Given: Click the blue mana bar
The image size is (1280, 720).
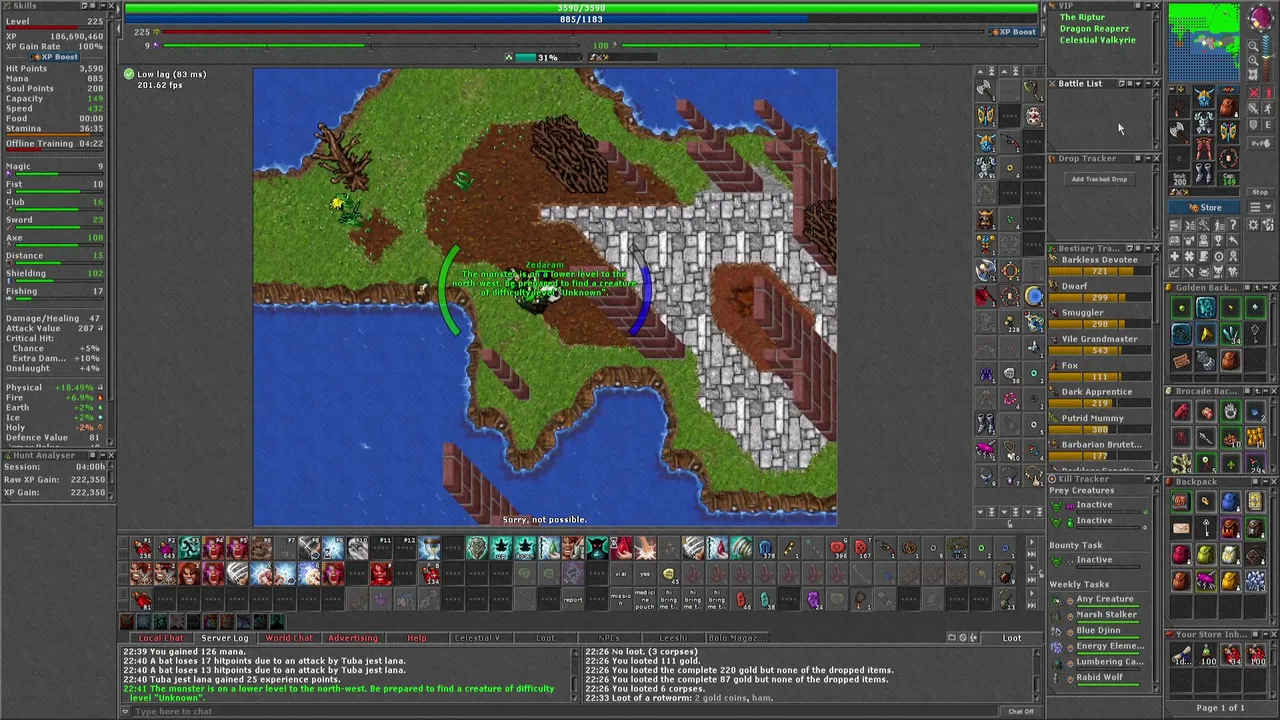Looking at the screenshot, I should click(581, 19).
